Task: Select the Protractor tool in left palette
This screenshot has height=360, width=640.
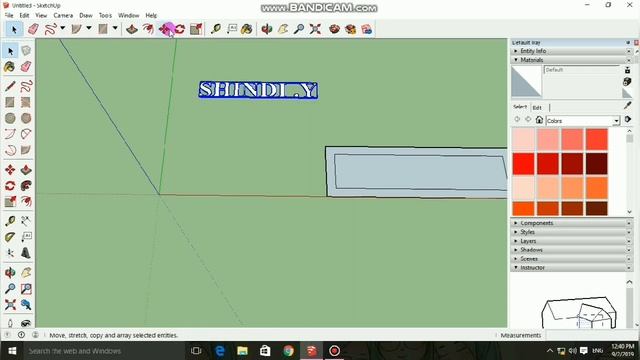Action: pyautogui.click(x=10, y=237)
